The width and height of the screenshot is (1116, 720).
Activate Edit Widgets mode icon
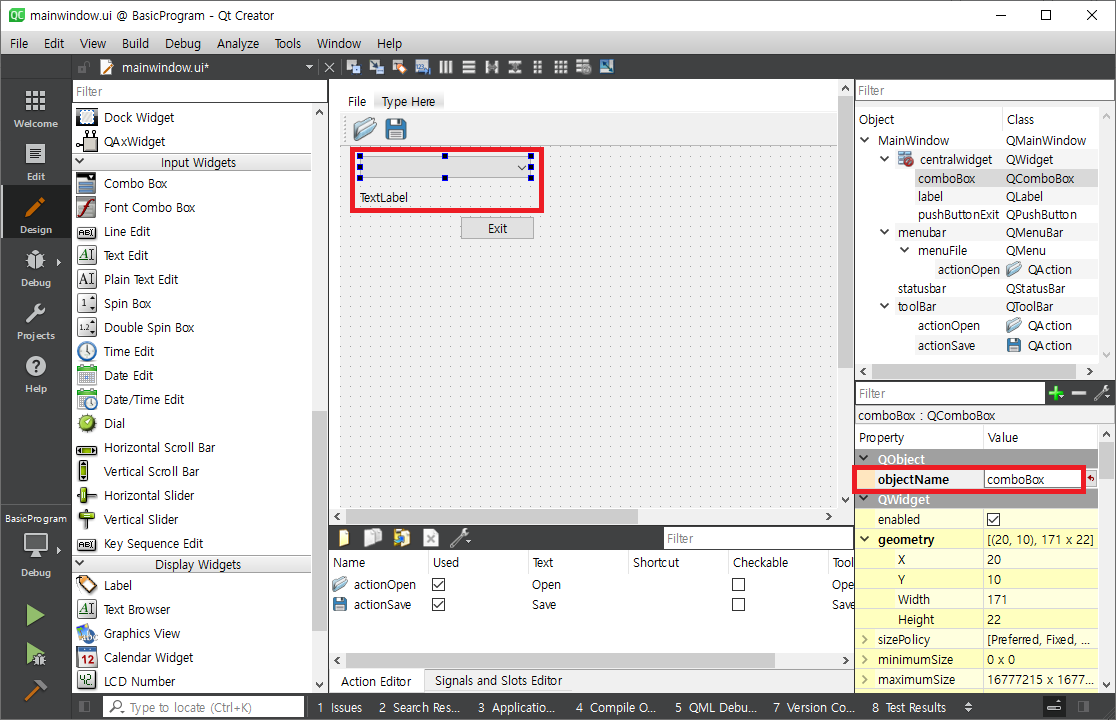353,67
